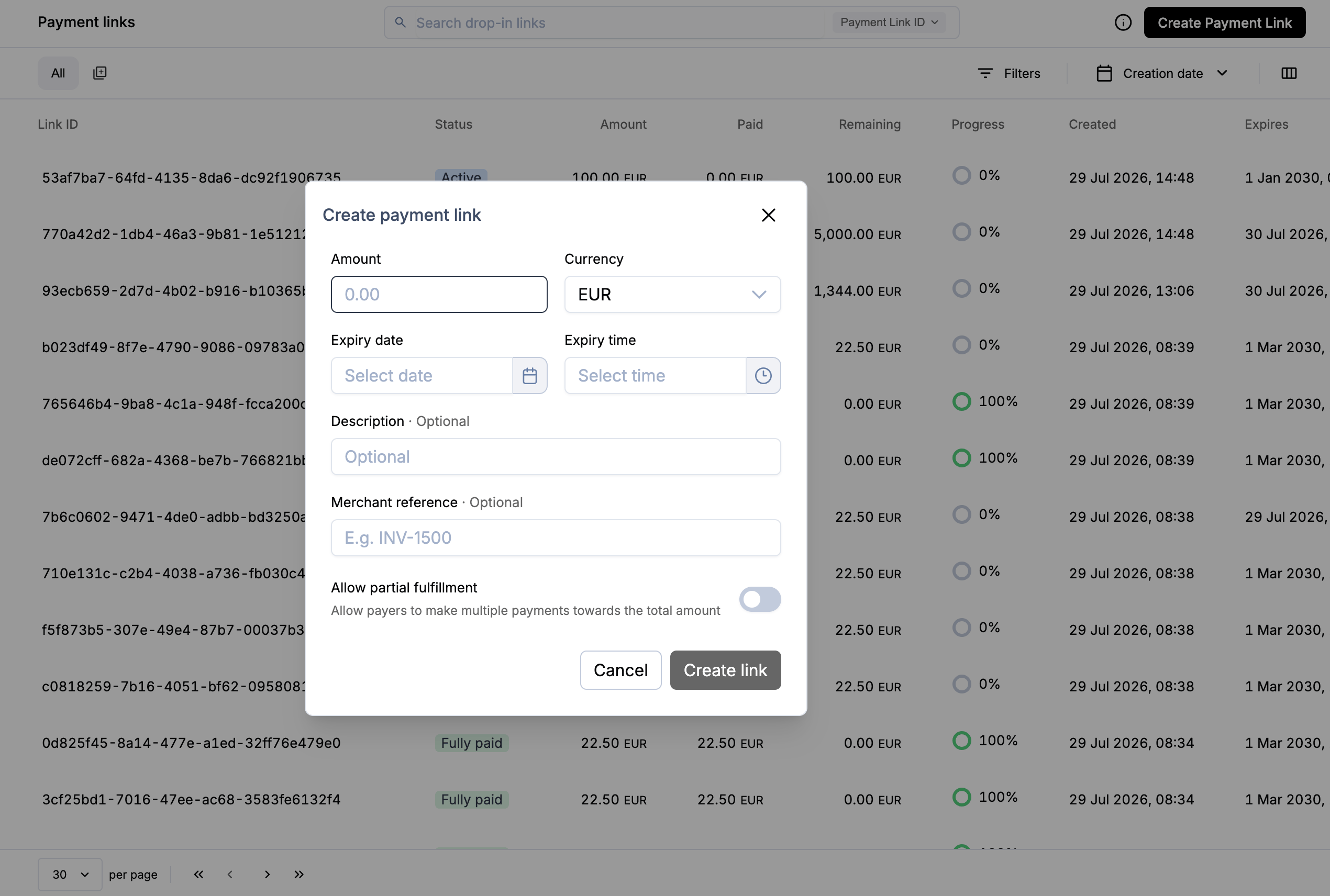Image resolution: width=1330 pixels, height=896 pixels.
Task: Click link ID starting 770a42d2-1db4
Action: click(x=173, y=234)
